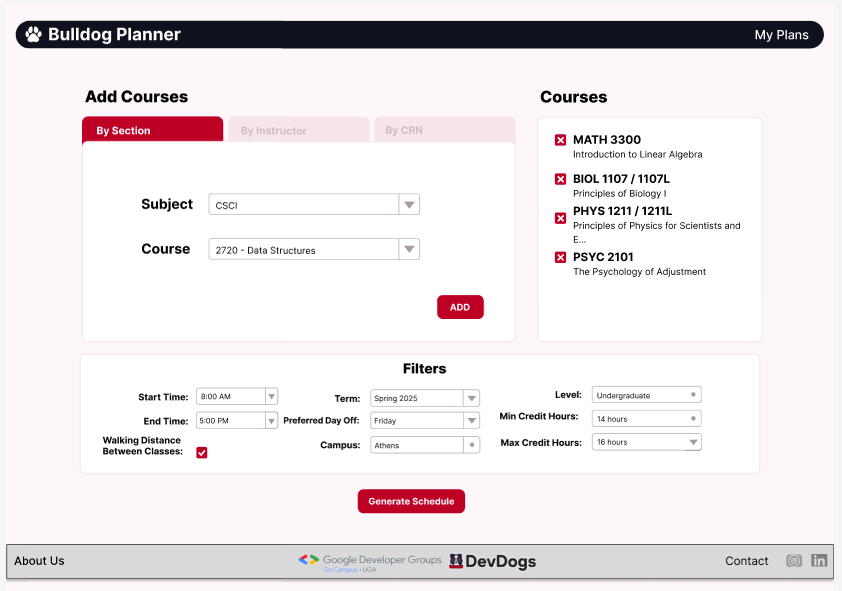Switch to the By CRN tab
842x591 pixels.
444,130
